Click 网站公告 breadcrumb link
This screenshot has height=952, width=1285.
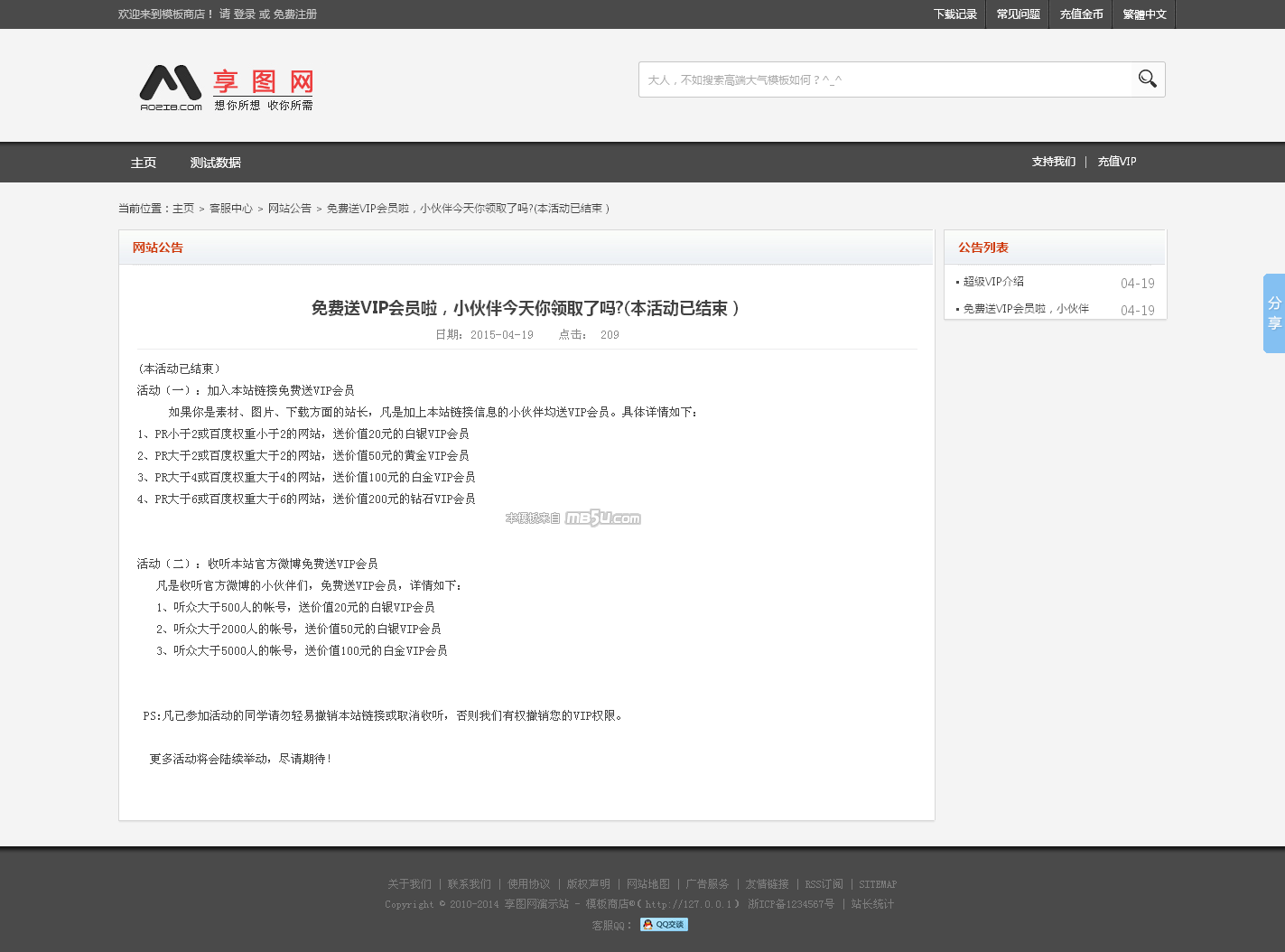(289, 209)
